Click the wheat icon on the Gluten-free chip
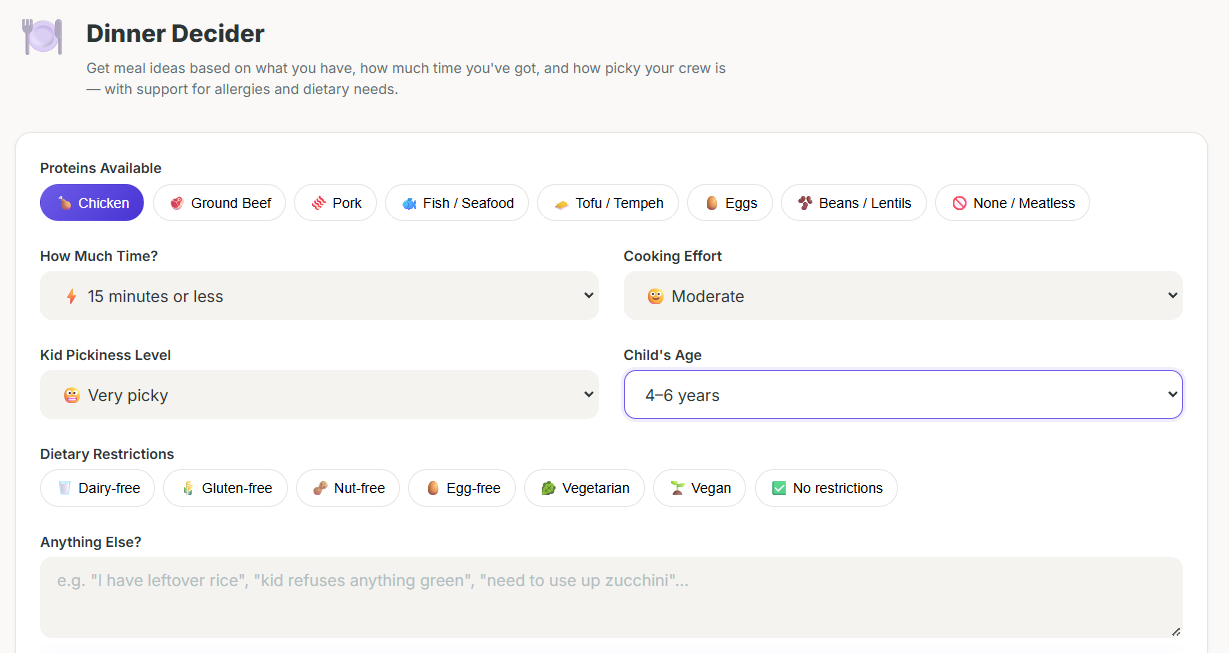The height and width of the screenshot is (653, 1229). (186, 488)
